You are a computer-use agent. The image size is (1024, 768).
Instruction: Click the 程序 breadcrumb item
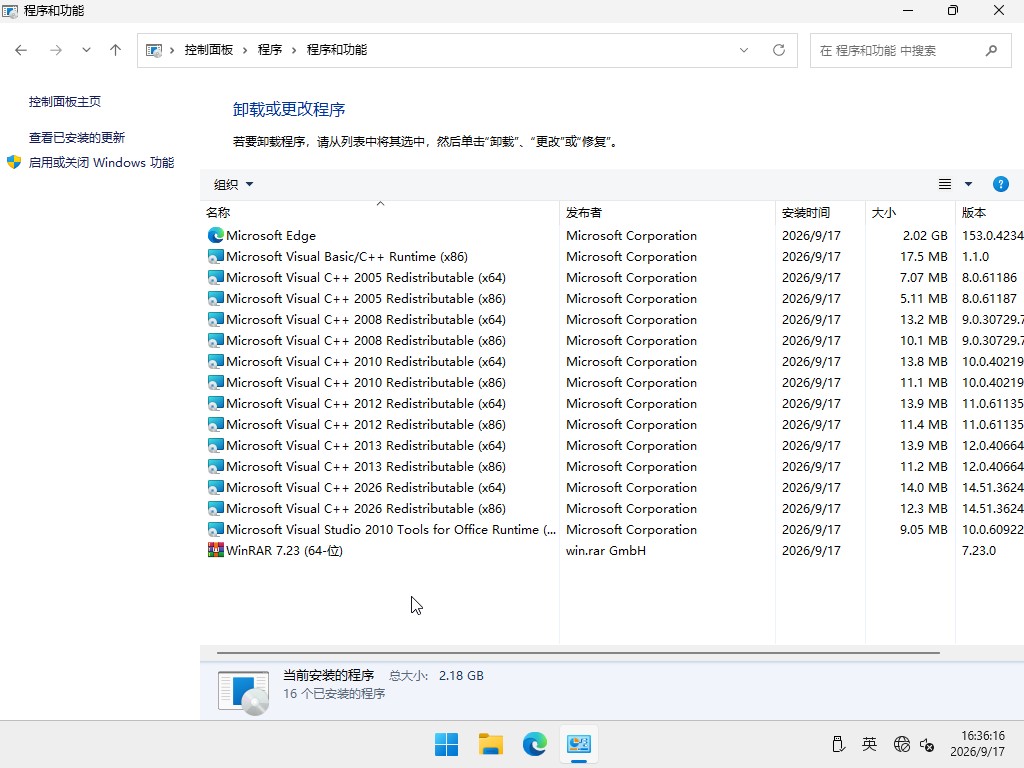click(x=270, y=50)
